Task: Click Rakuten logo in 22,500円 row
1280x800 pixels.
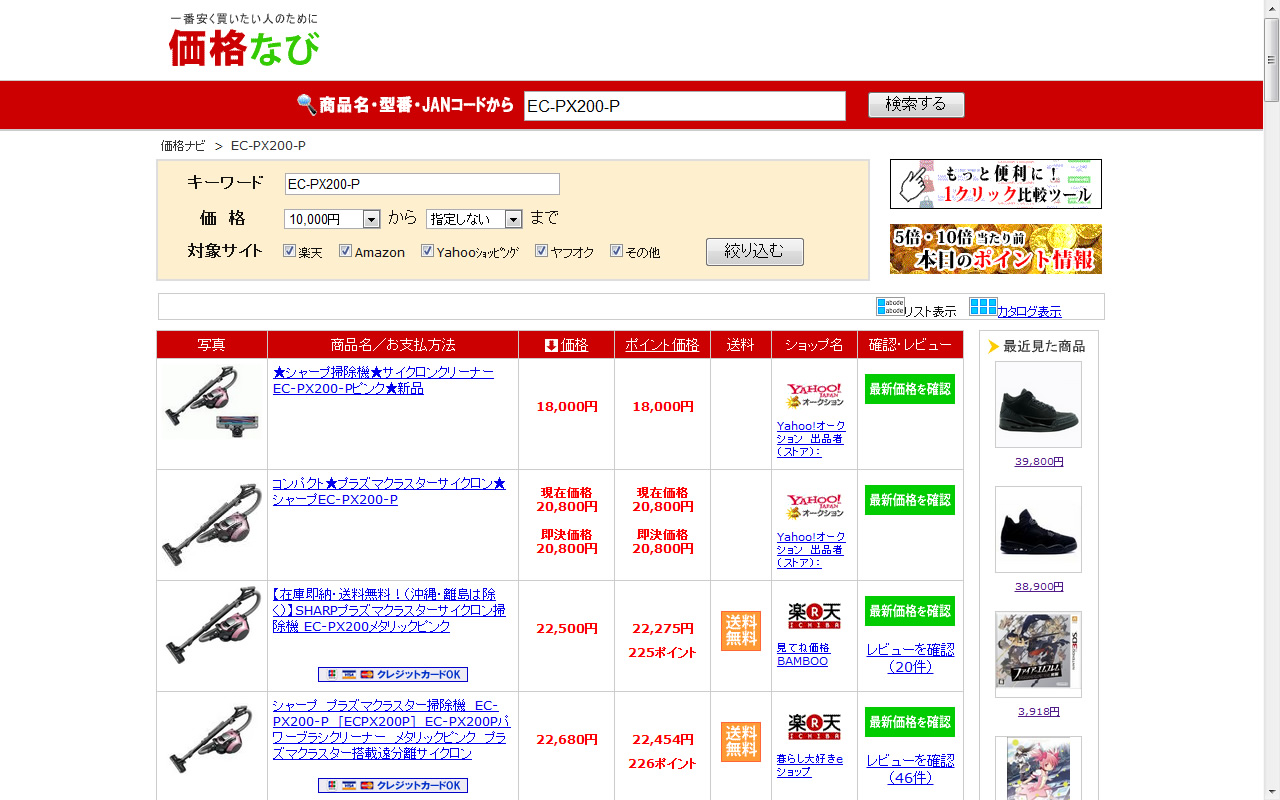Action: [814, 615]
